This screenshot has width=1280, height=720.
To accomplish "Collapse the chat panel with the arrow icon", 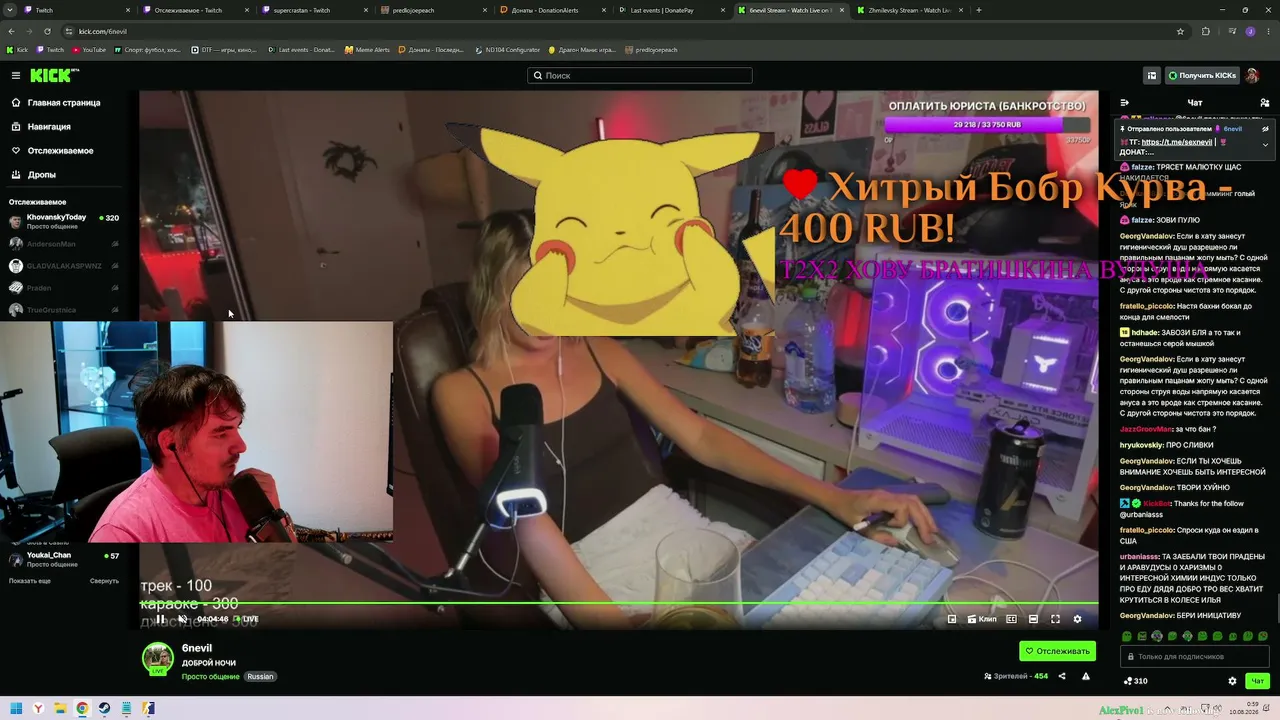I will tap(1124, 102).
